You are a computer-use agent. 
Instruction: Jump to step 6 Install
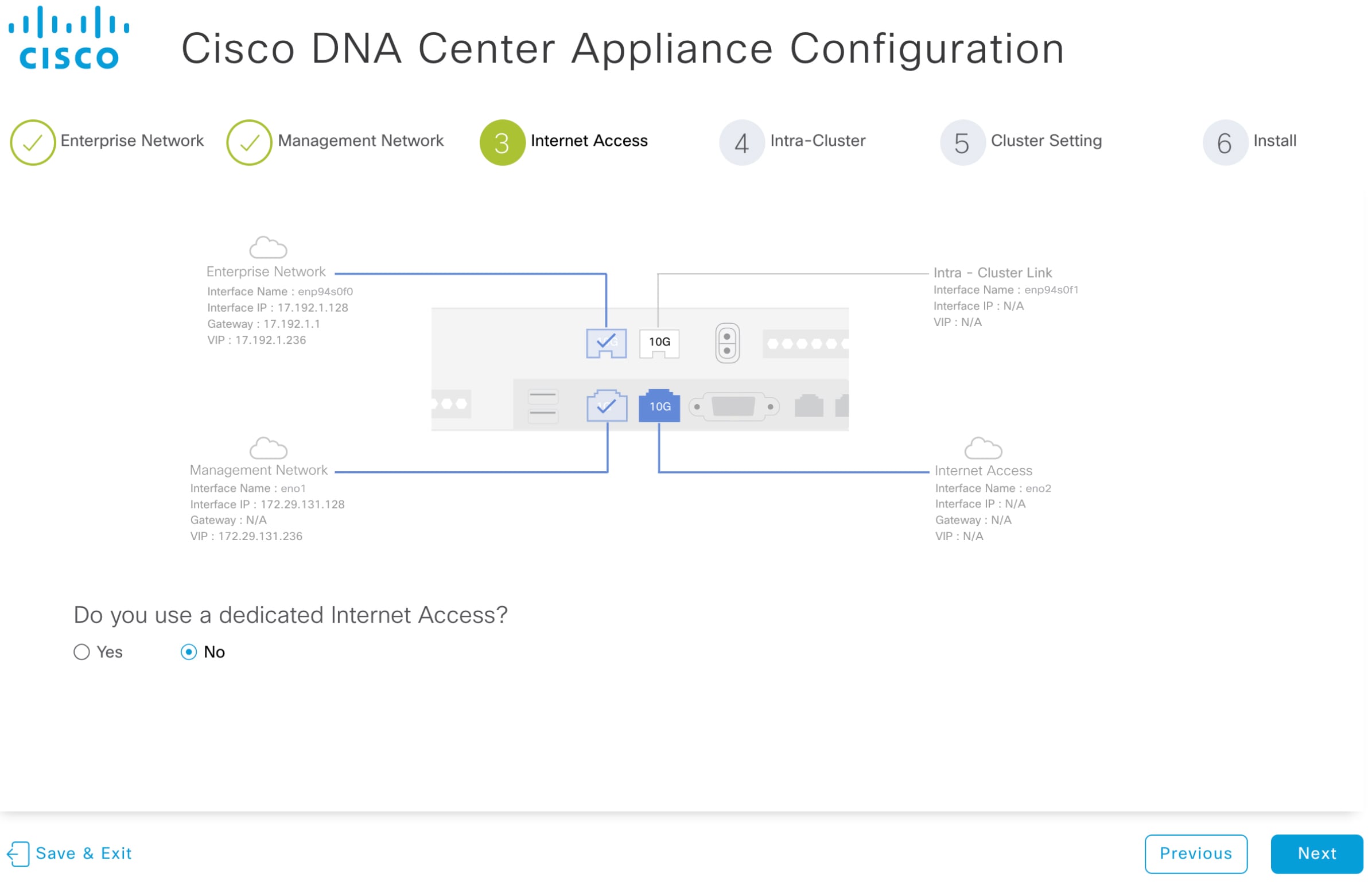(1225, 142)
